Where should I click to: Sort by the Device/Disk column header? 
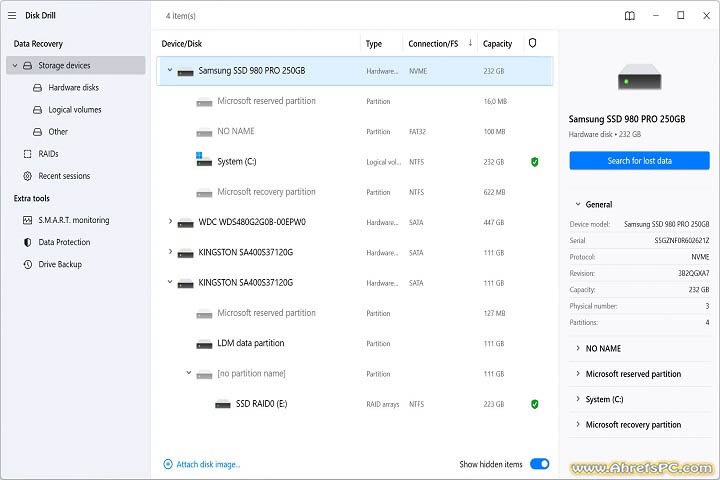point(181,44)
